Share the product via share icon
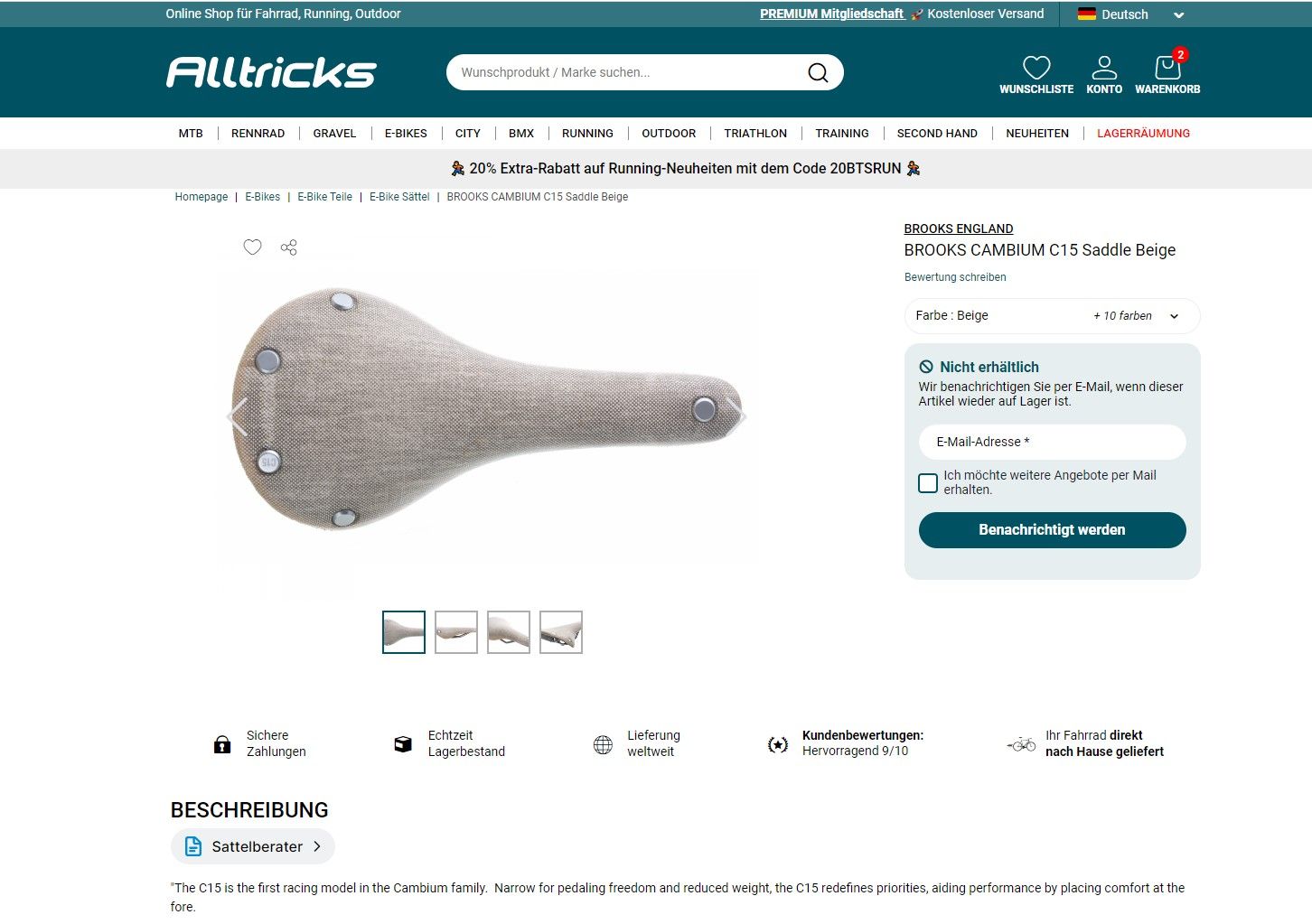1312x924 pixels. click(x=288, y=247)
